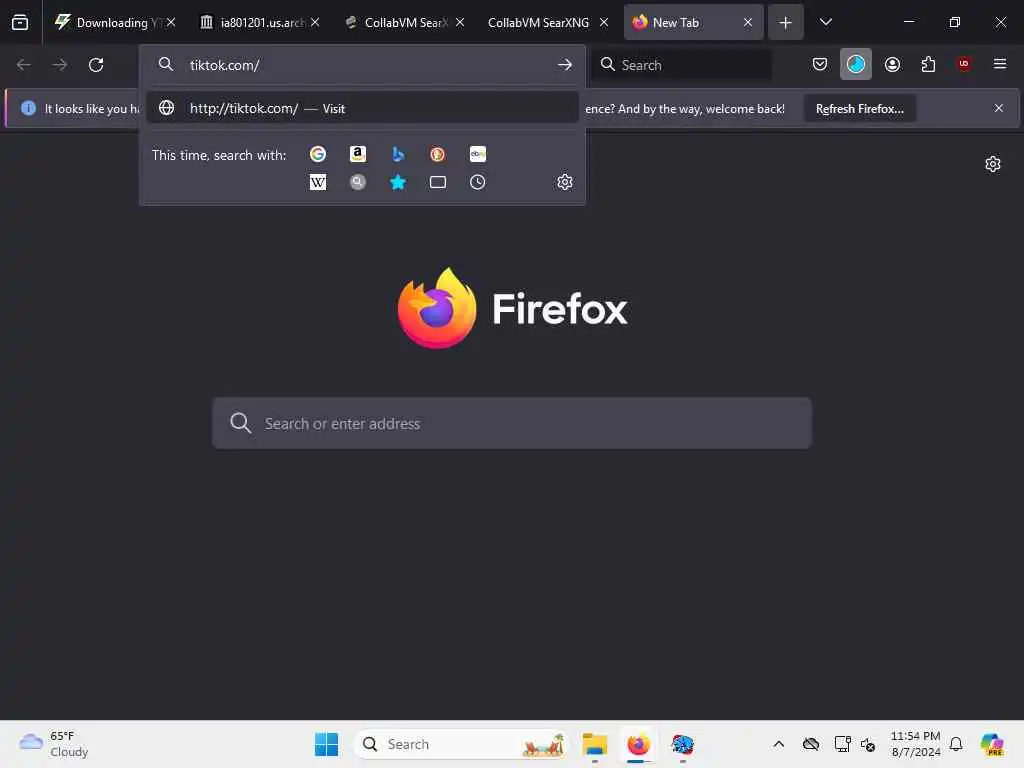Select the New Tab tab
The image size is (1024, 768).
(x=692, y=22)
